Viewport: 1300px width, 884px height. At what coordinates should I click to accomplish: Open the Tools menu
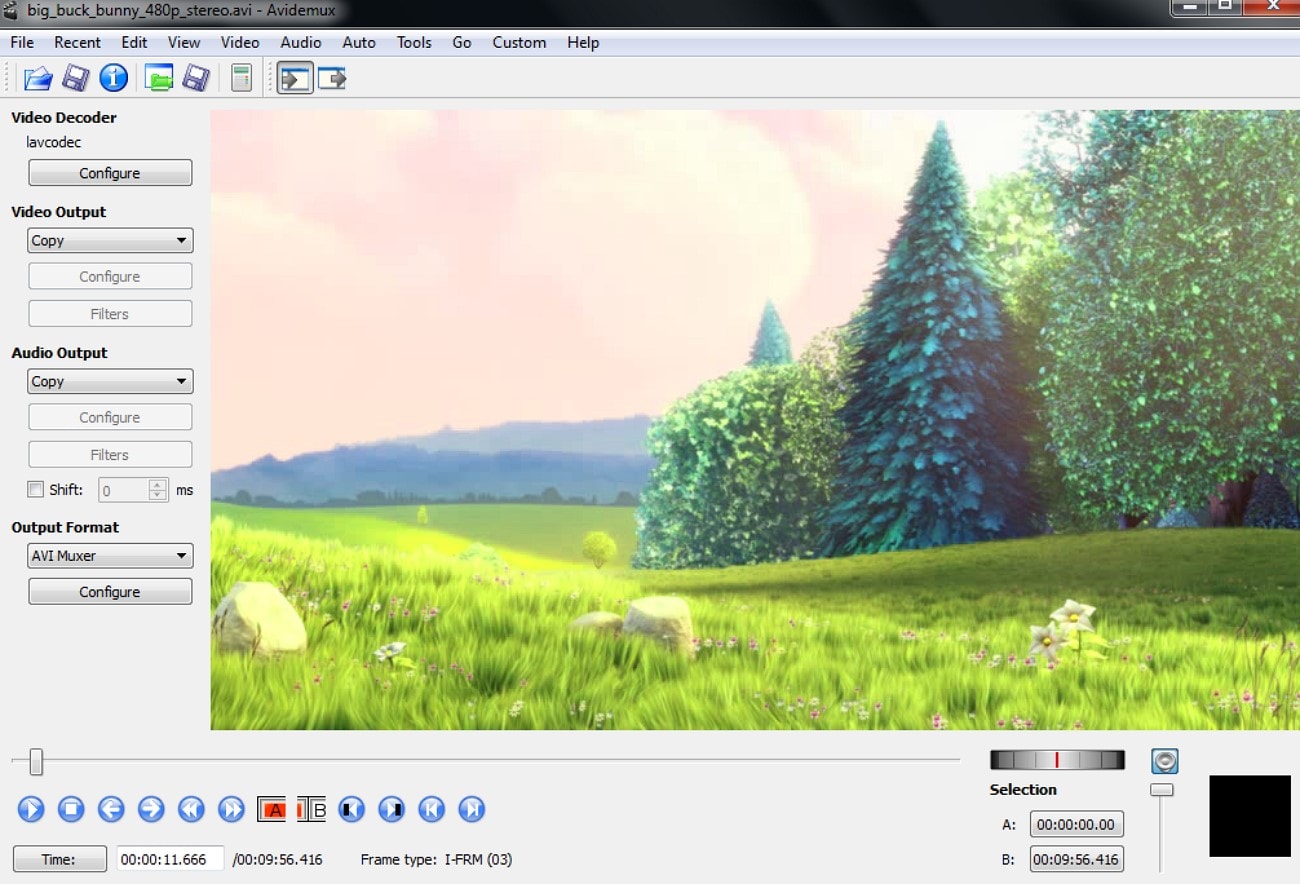coord(414,42)
